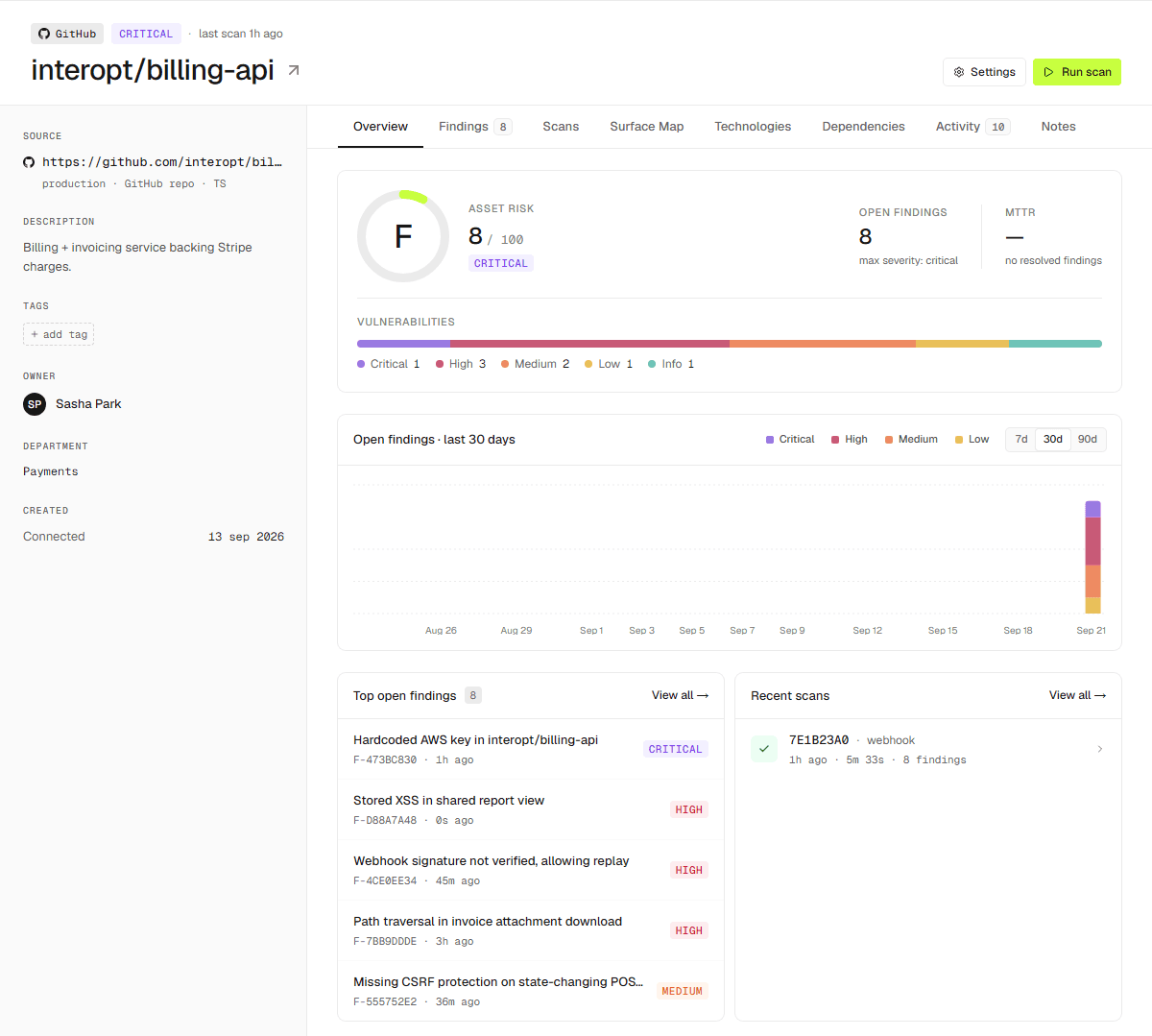Screen dimensions: 1152x1036
Task: View the Activity tab
Action: coord(972,127)
